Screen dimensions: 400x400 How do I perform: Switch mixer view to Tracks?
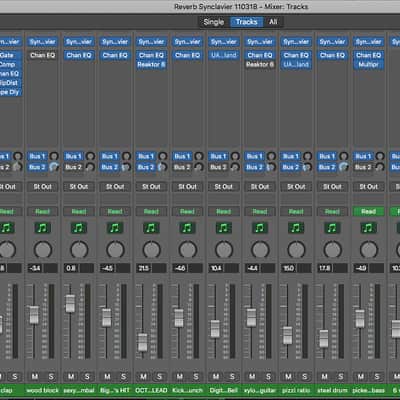coord(247,22)
